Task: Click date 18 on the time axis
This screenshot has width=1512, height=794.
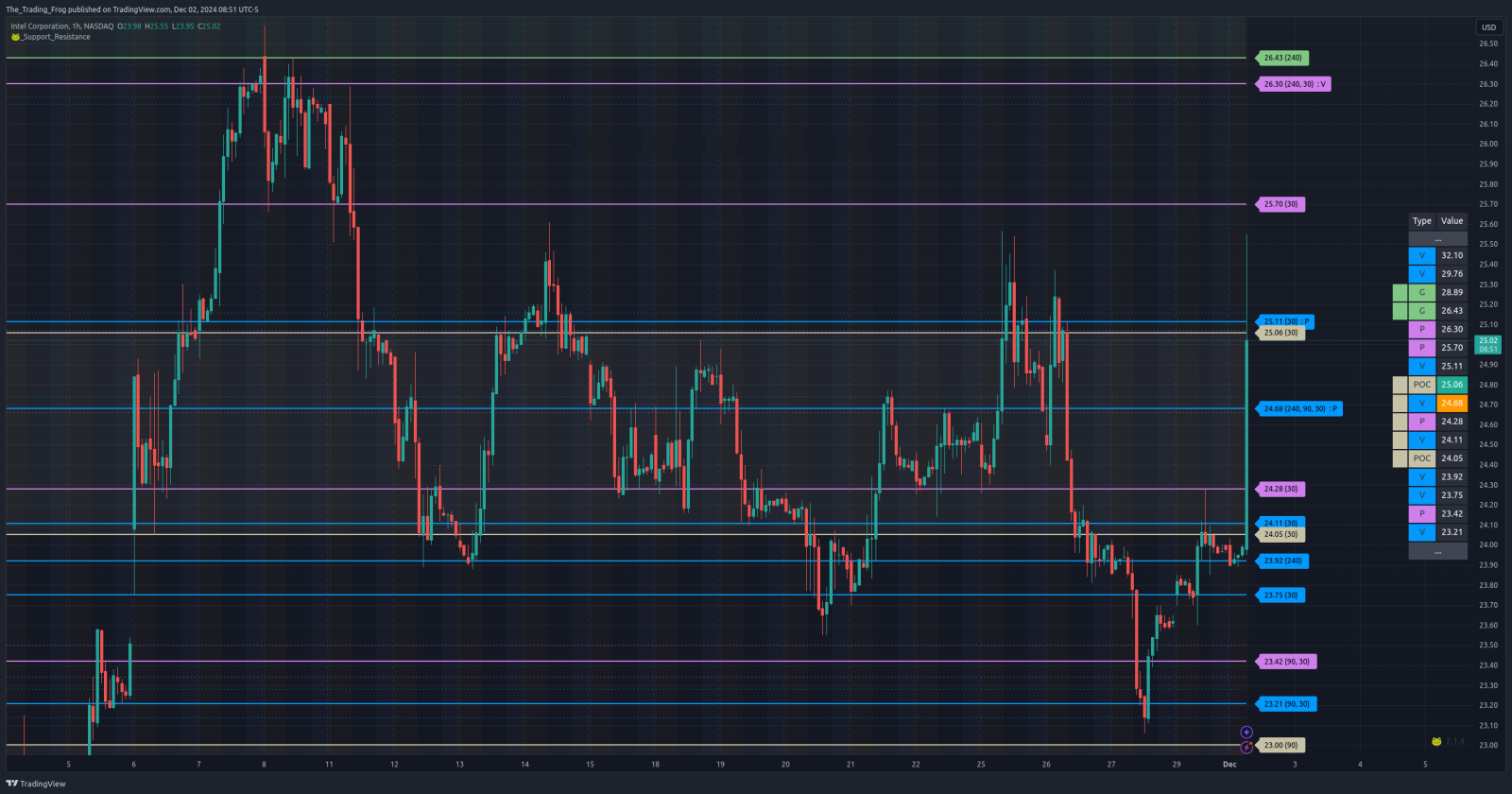Action: pyautogui.click(x=655, y=764)
